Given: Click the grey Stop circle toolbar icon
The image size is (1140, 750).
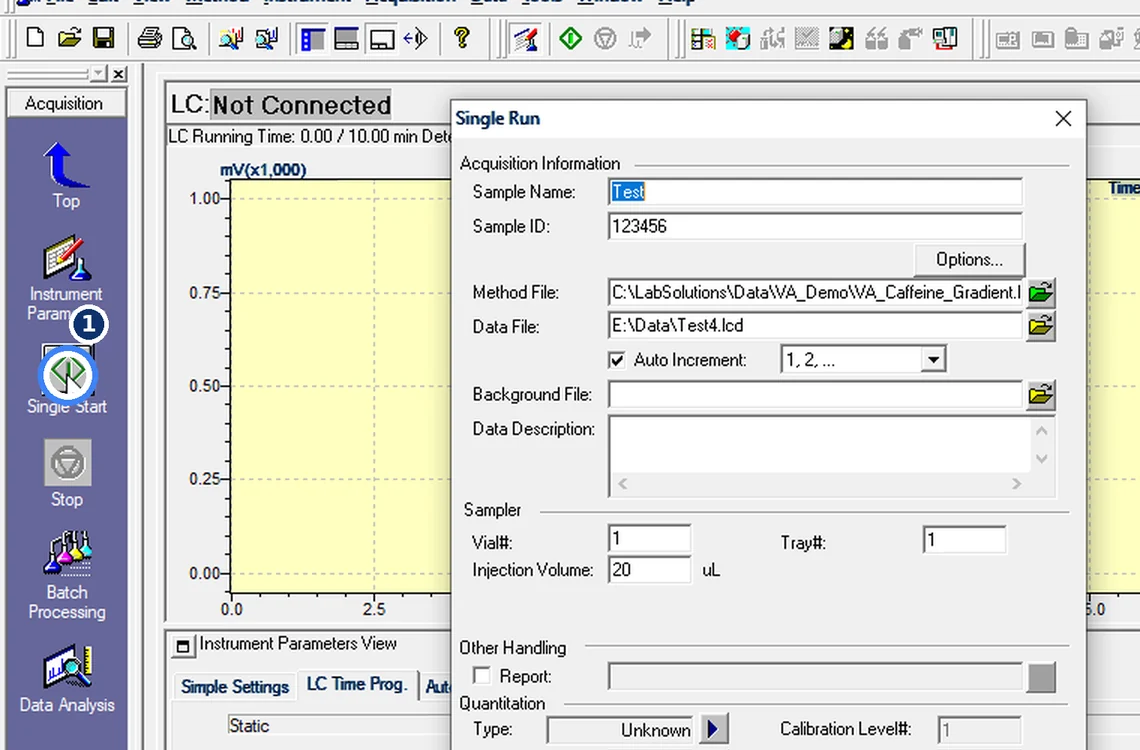Looking at the screenshot, I should coord(605,38).
